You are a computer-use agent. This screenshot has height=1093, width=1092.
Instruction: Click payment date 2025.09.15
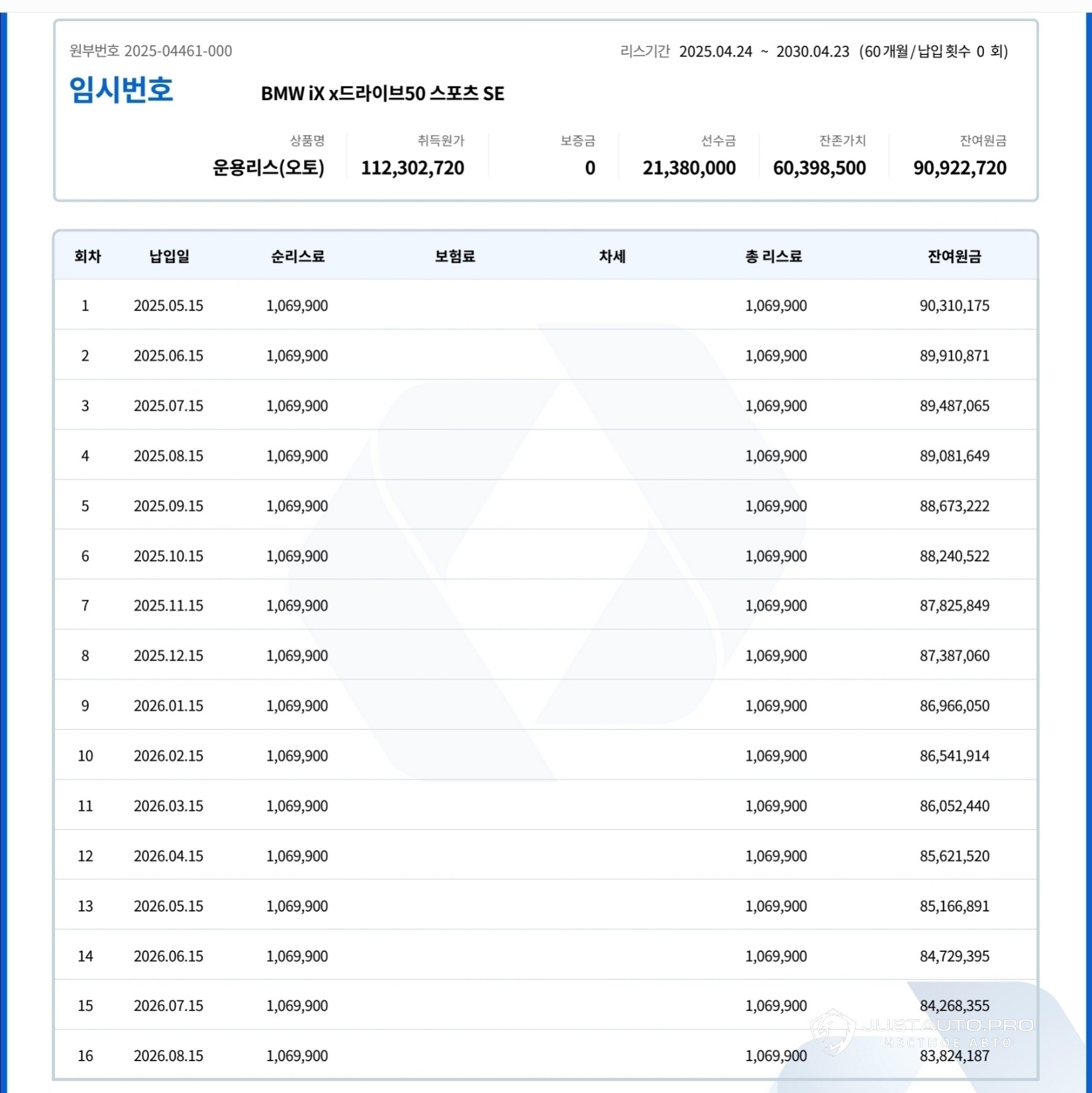point(169,506)
